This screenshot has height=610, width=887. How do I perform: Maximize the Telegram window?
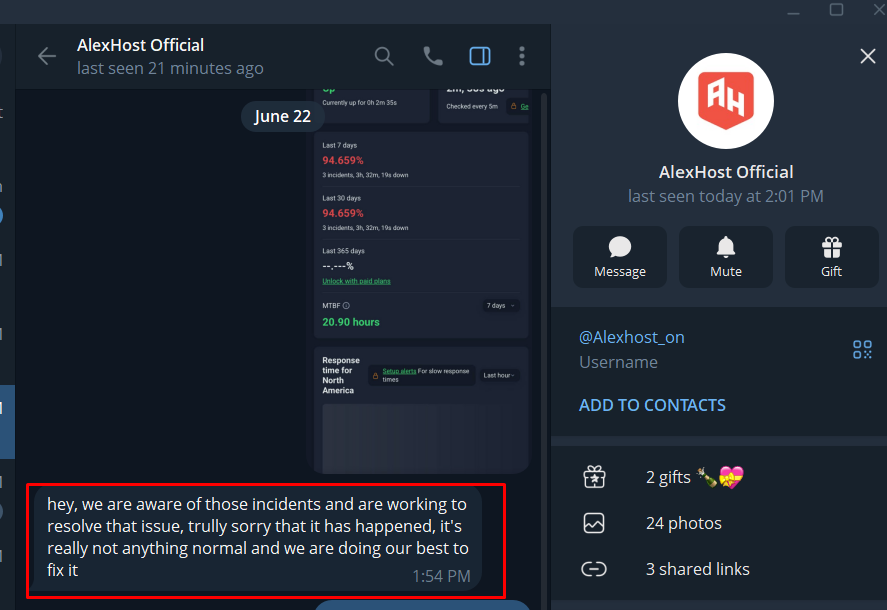[836, 10]
